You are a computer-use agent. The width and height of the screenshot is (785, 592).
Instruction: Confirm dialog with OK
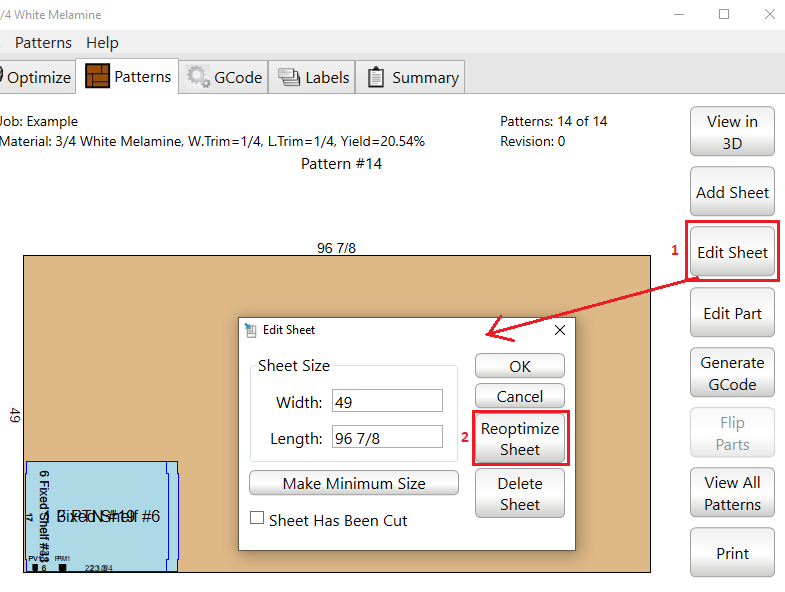click(x=519, y=366)
